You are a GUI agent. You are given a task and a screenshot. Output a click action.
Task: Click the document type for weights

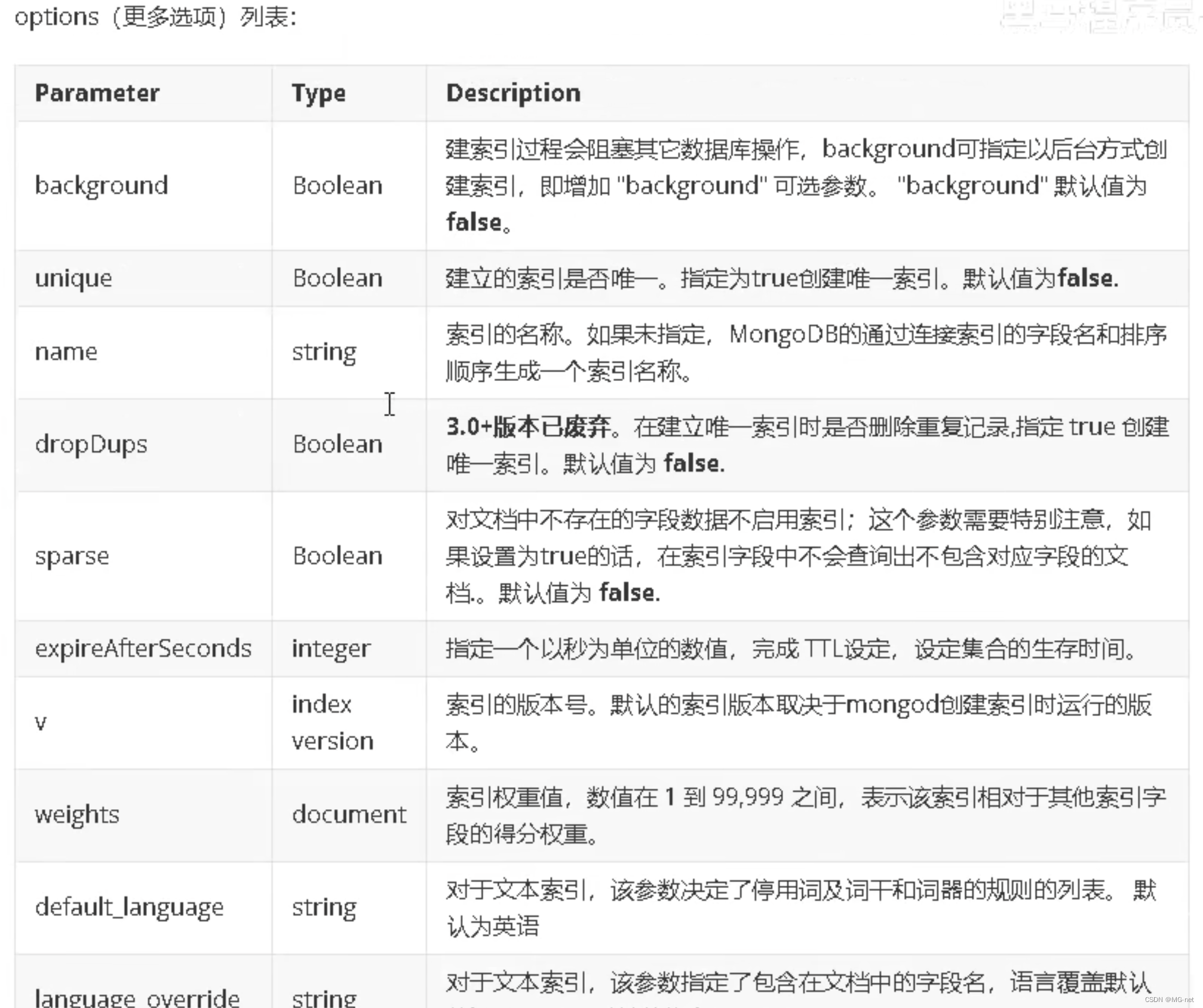coord(349,815)
